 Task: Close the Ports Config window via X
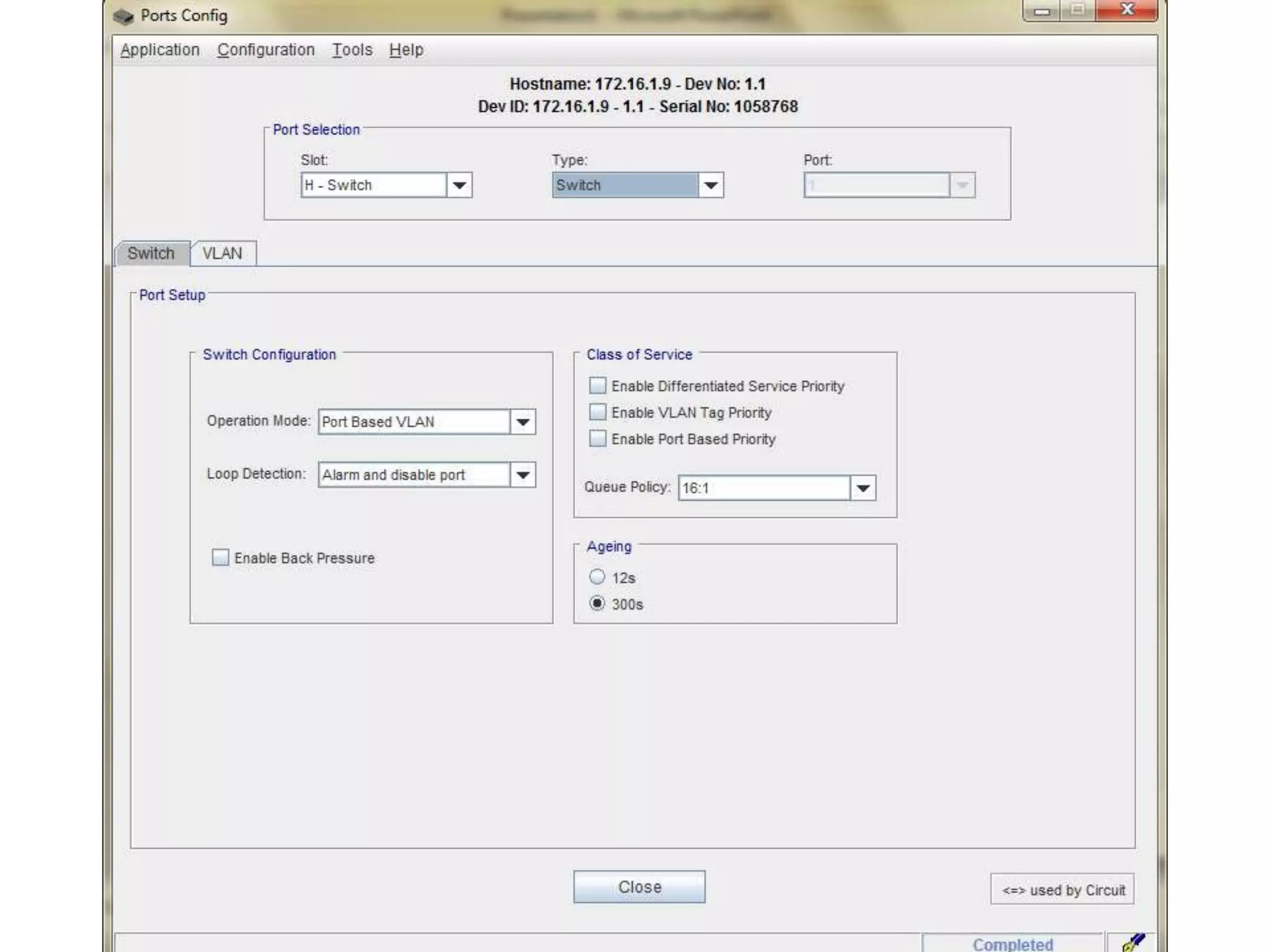[x=1127, y=10]
